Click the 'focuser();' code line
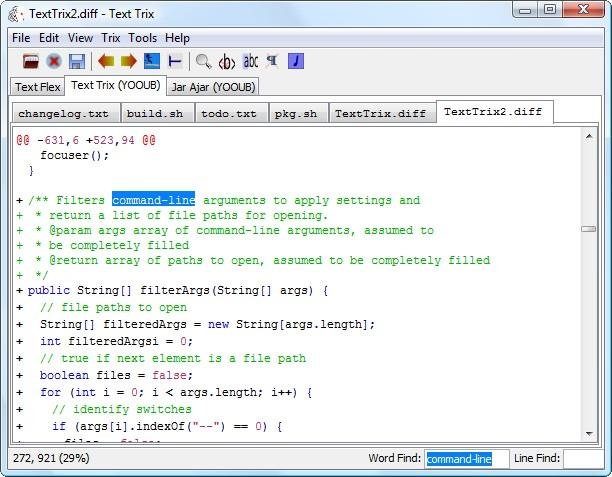The height and width of the screenshot is (477, 612). (x=75, y=155)
